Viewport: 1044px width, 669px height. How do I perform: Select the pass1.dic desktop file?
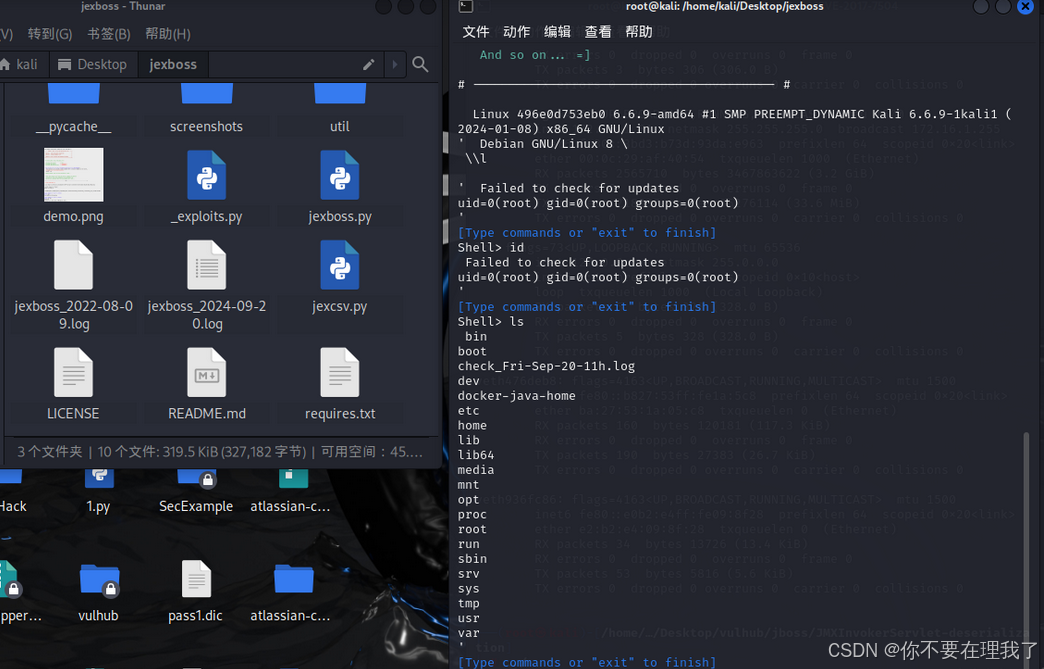coord(196,578)
